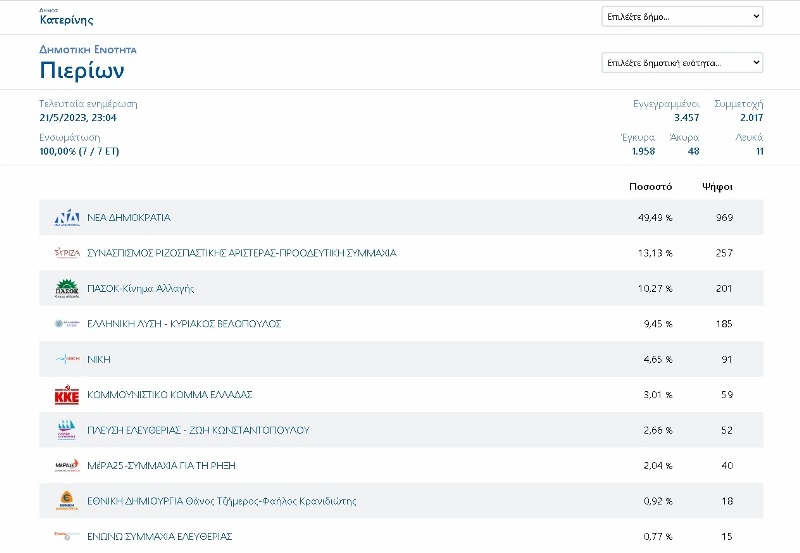The image size is (800, 553).
Task: Click the ΠΑΣΟΚ green sun logo
Action: 67,289
